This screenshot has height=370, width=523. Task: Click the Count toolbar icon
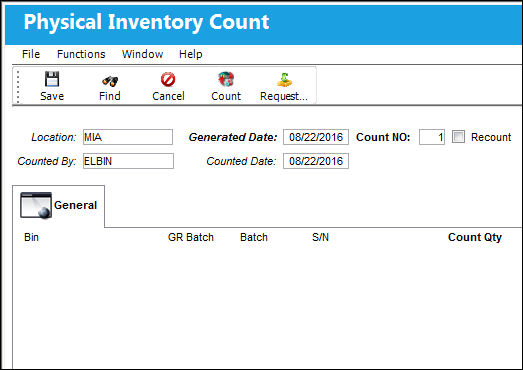(x=226, y=79)
